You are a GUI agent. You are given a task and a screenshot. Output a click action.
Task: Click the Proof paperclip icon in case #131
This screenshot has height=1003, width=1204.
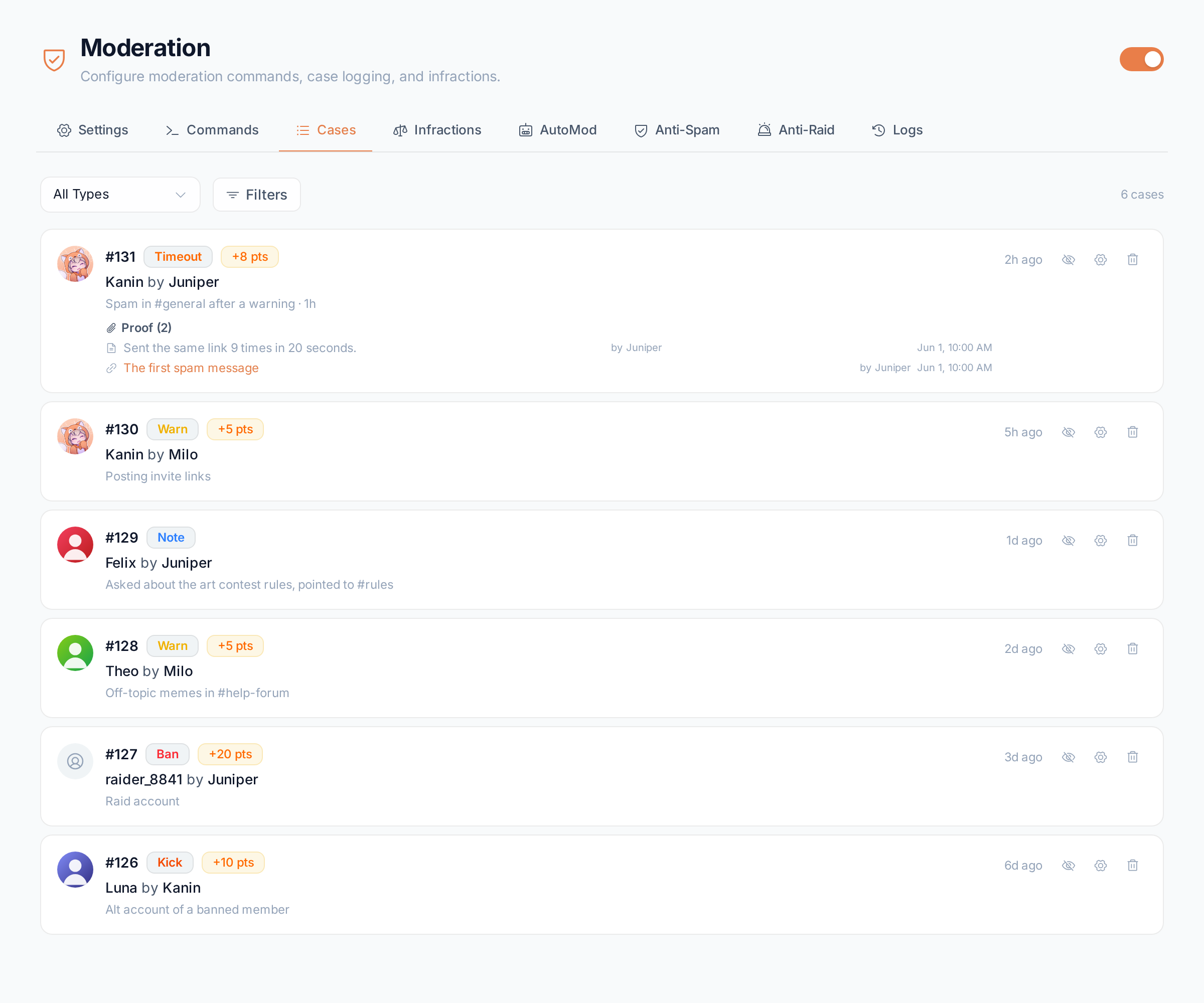(x=111, y=328)
